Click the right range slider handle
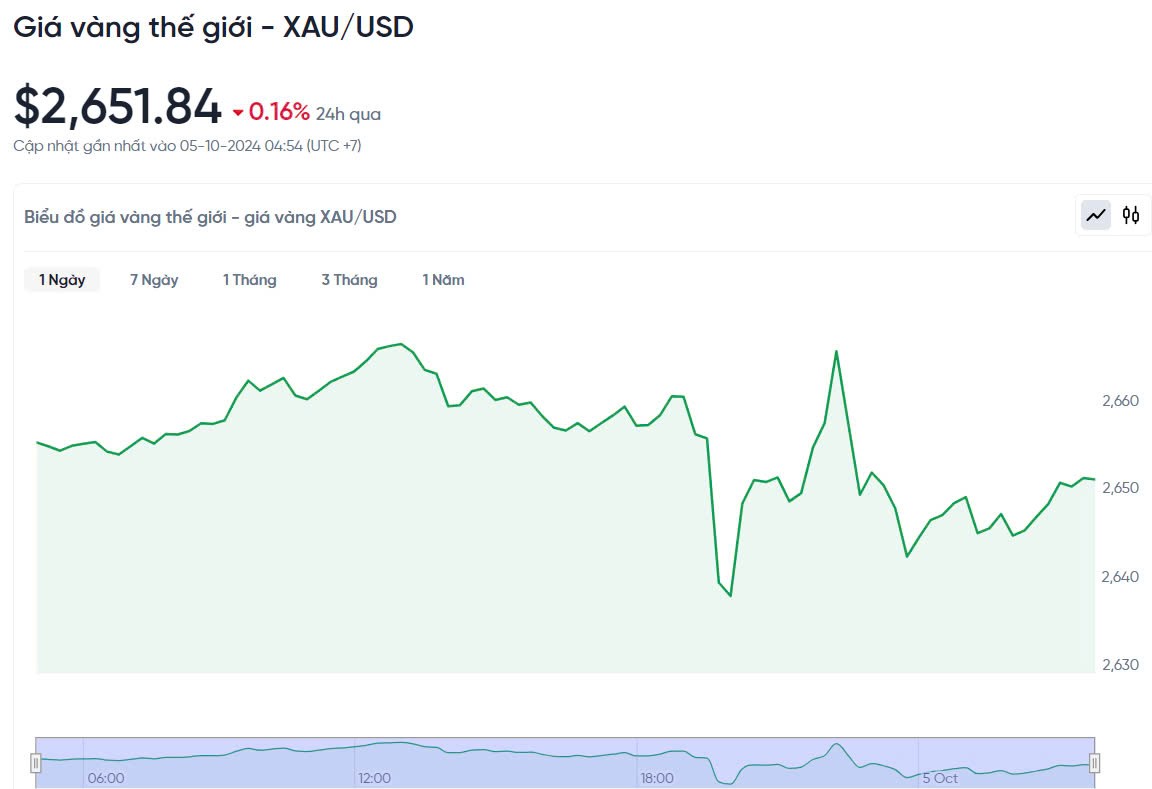This screenshot has width=1152, height=789. (1094, 763)
